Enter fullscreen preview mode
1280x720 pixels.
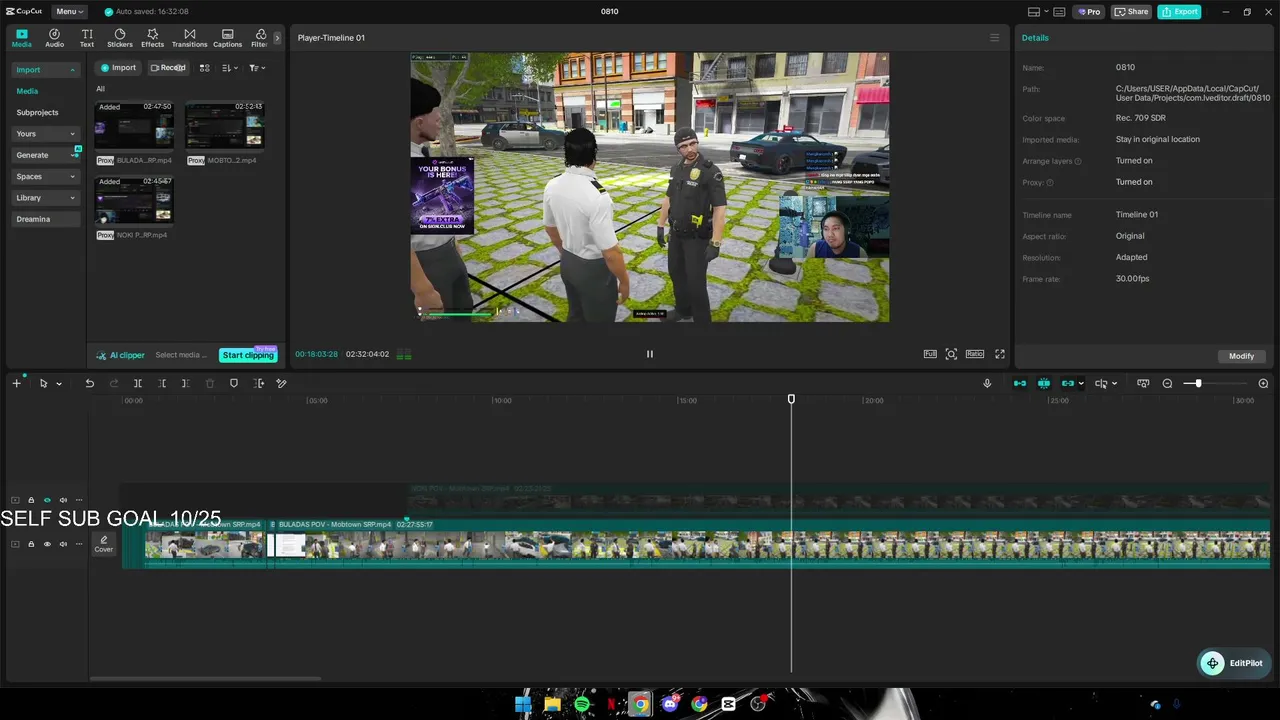pos(999,354)
